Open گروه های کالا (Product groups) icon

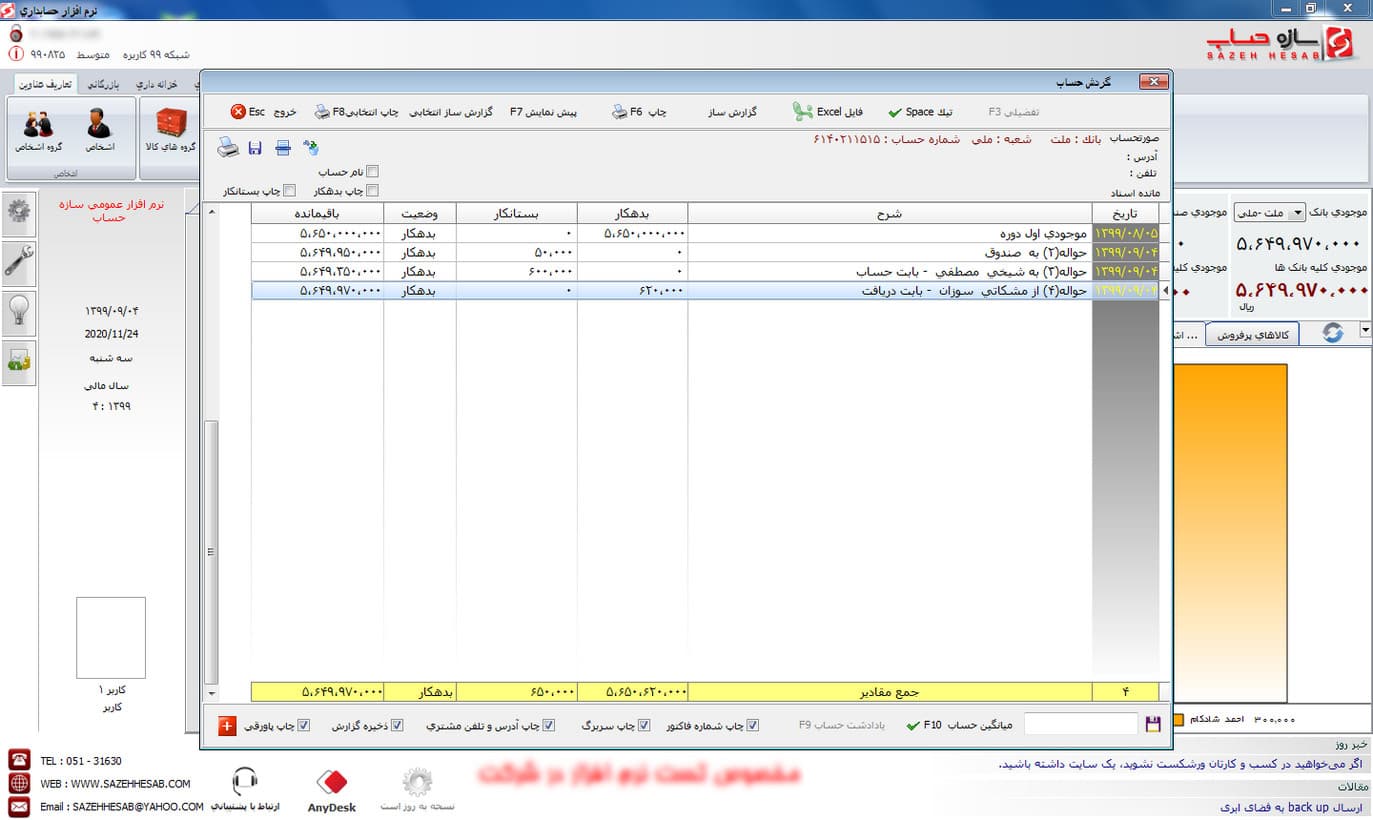pyautogui.click(x=173, y=129)
